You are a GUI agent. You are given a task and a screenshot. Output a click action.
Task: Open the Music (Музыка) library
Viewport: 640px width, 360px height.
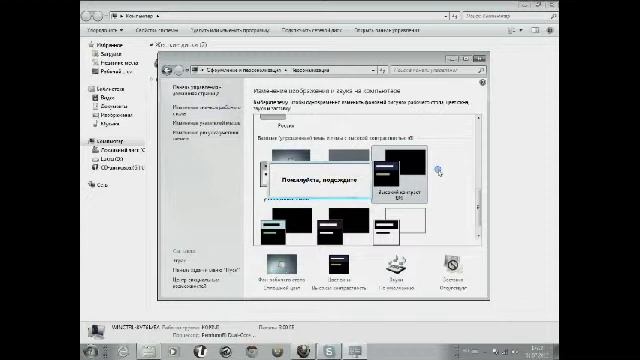click(109, 124)
